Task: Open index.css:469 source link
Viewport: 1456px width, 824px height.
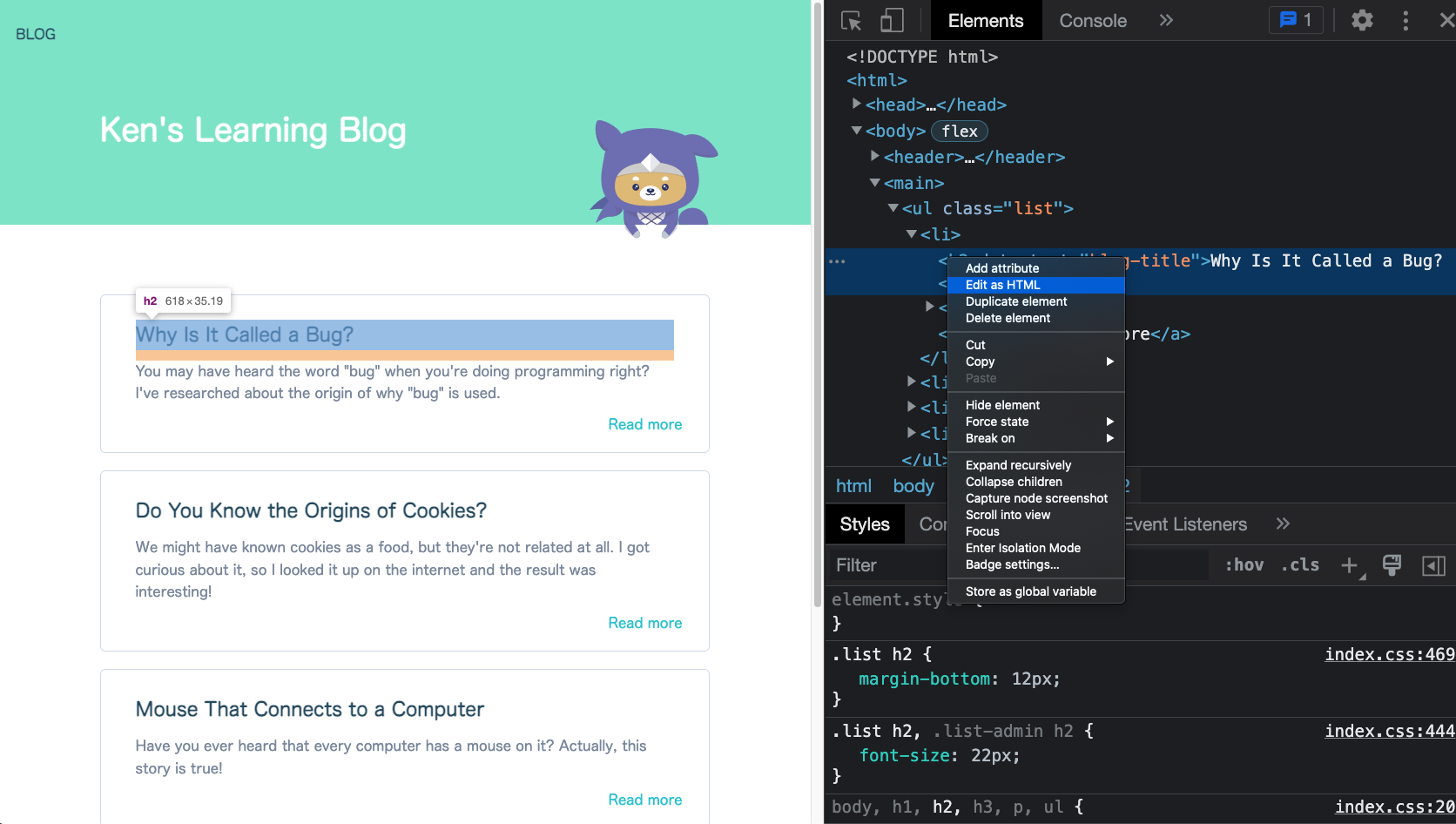Action: tap(1389, 654)
